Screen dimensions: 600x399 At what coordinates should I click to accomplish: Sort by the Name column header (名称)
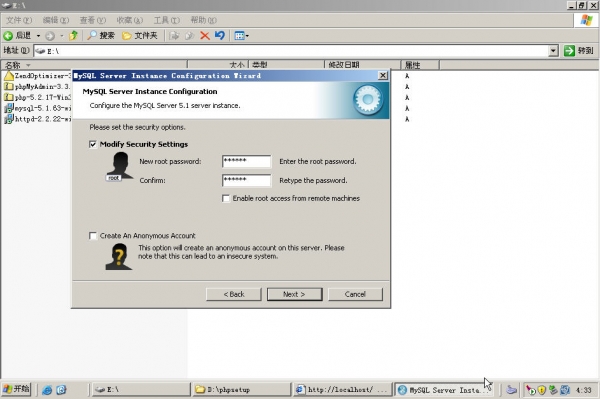[94, 65]
